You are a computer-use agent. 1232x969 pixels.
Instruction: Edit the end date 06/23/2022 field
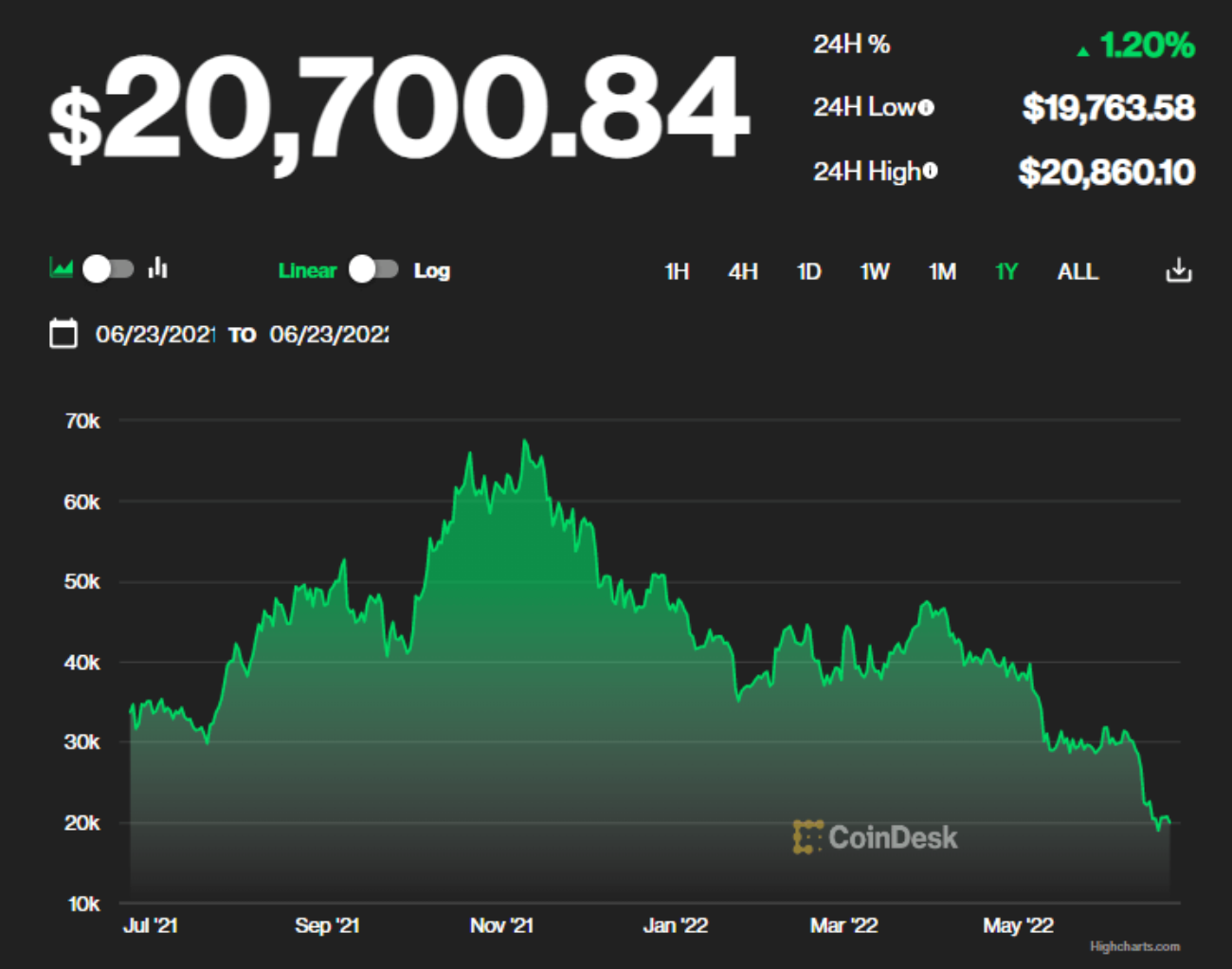point(329,335)
